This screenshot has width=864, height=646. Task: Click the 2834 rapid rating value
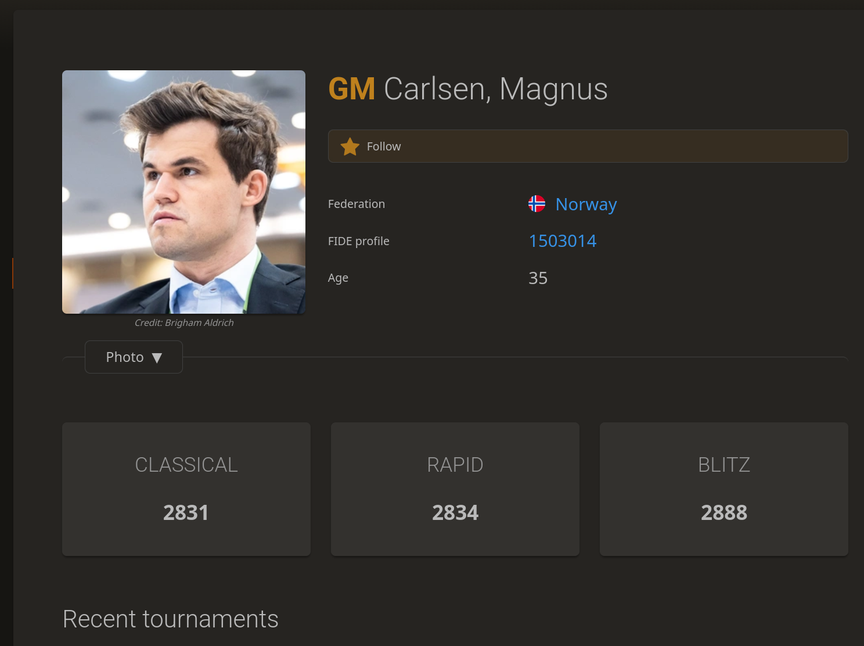pos(455,513)
